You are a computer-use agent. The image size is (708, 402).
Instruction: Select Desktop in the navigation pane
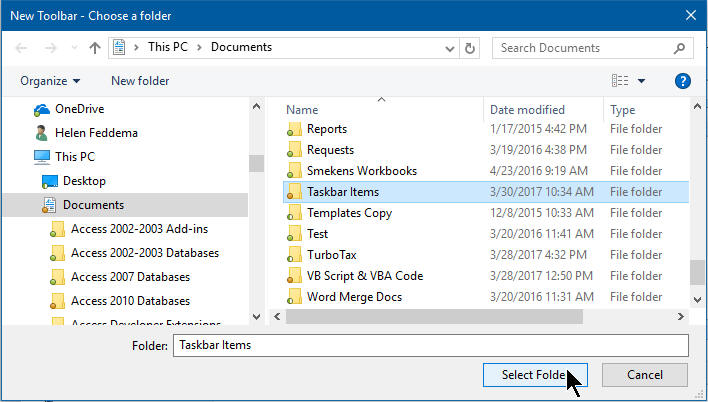tap(84, 181)
